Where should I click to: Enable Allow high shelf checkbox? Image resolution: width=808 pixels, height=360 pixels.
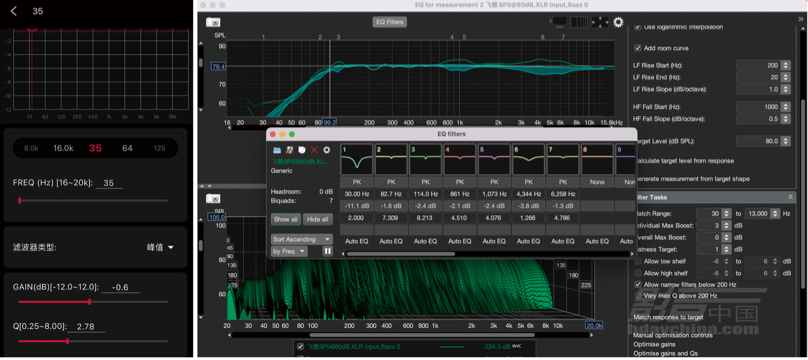pos(638,273)
